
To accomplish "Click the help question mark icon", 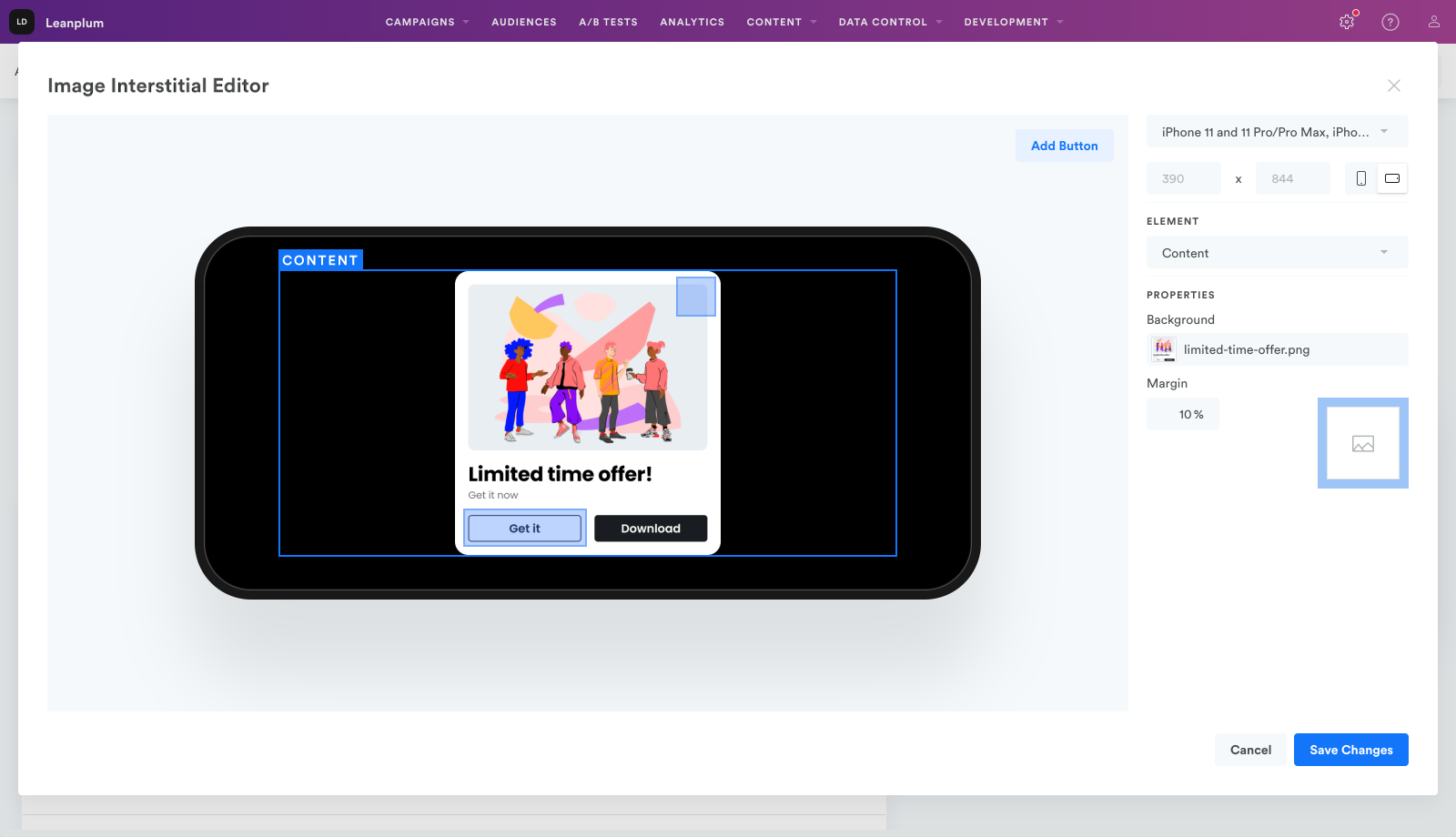I will click(x=1390, y=22).
